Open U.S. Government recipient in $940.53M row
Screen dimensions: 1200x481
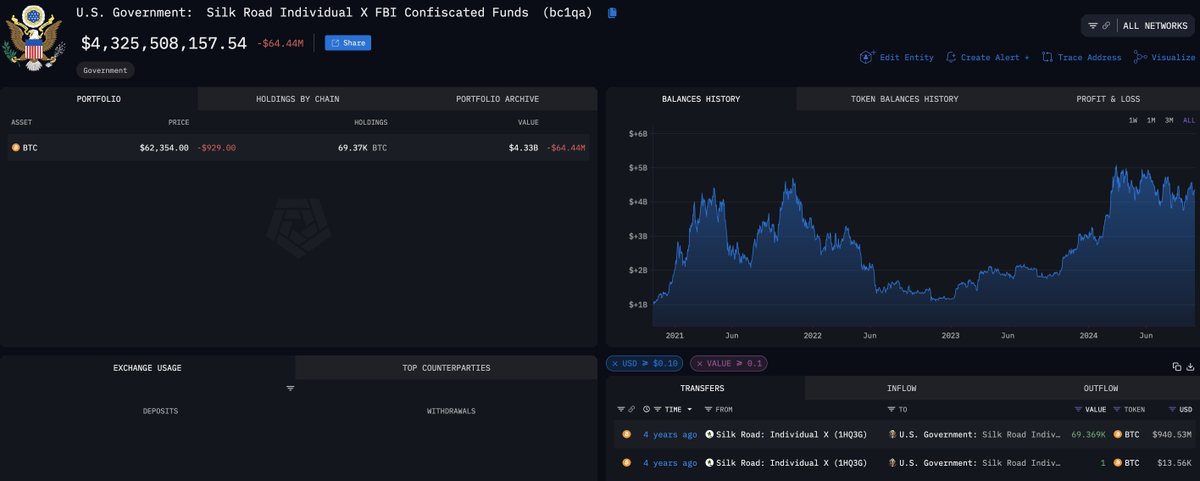(x=974, y=435)
